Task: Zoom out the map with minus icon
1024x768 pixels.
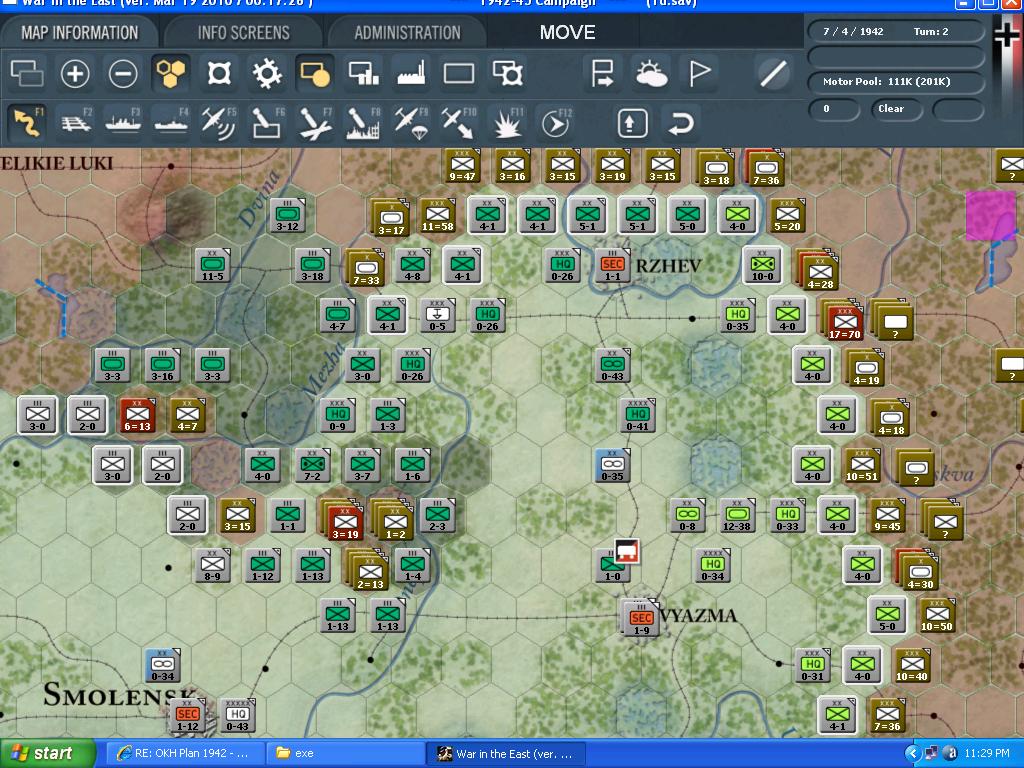Action: (123, 73)
